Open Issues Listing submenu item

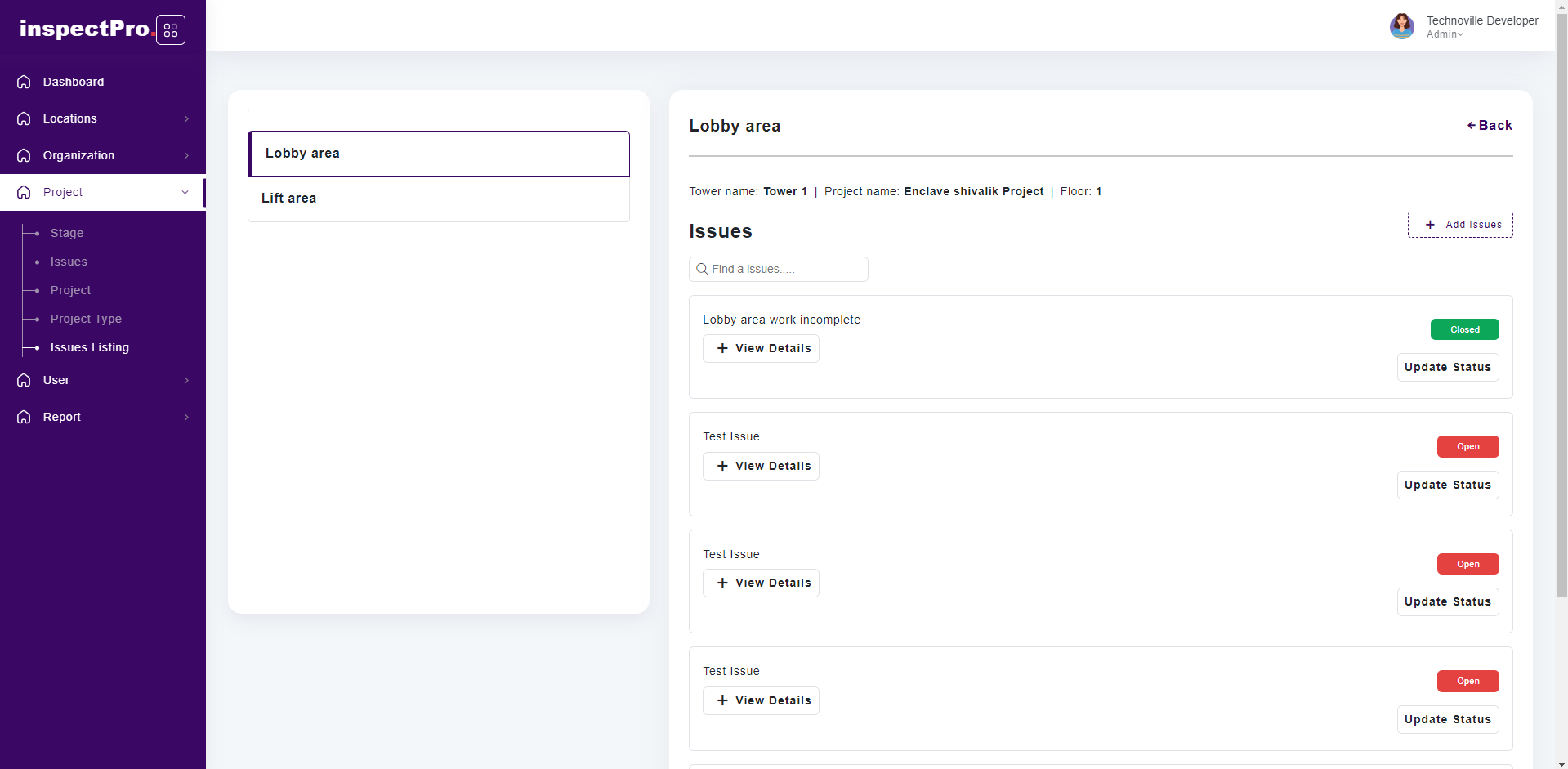coord(89,347)
